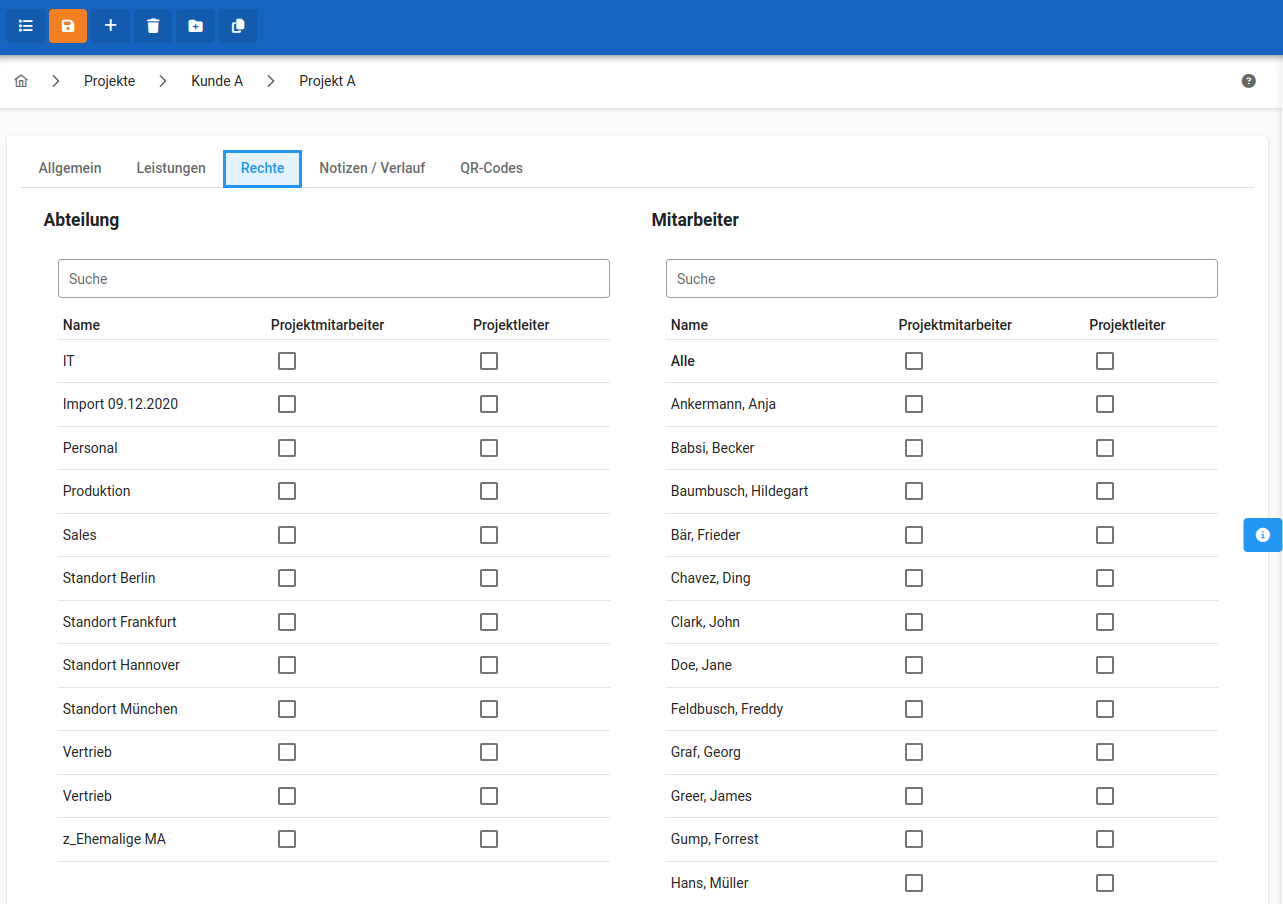Tick Projektleiter for Babsi, Becker
Image resolution: width=1283 pixels, height=904 pixels.
1105,448
